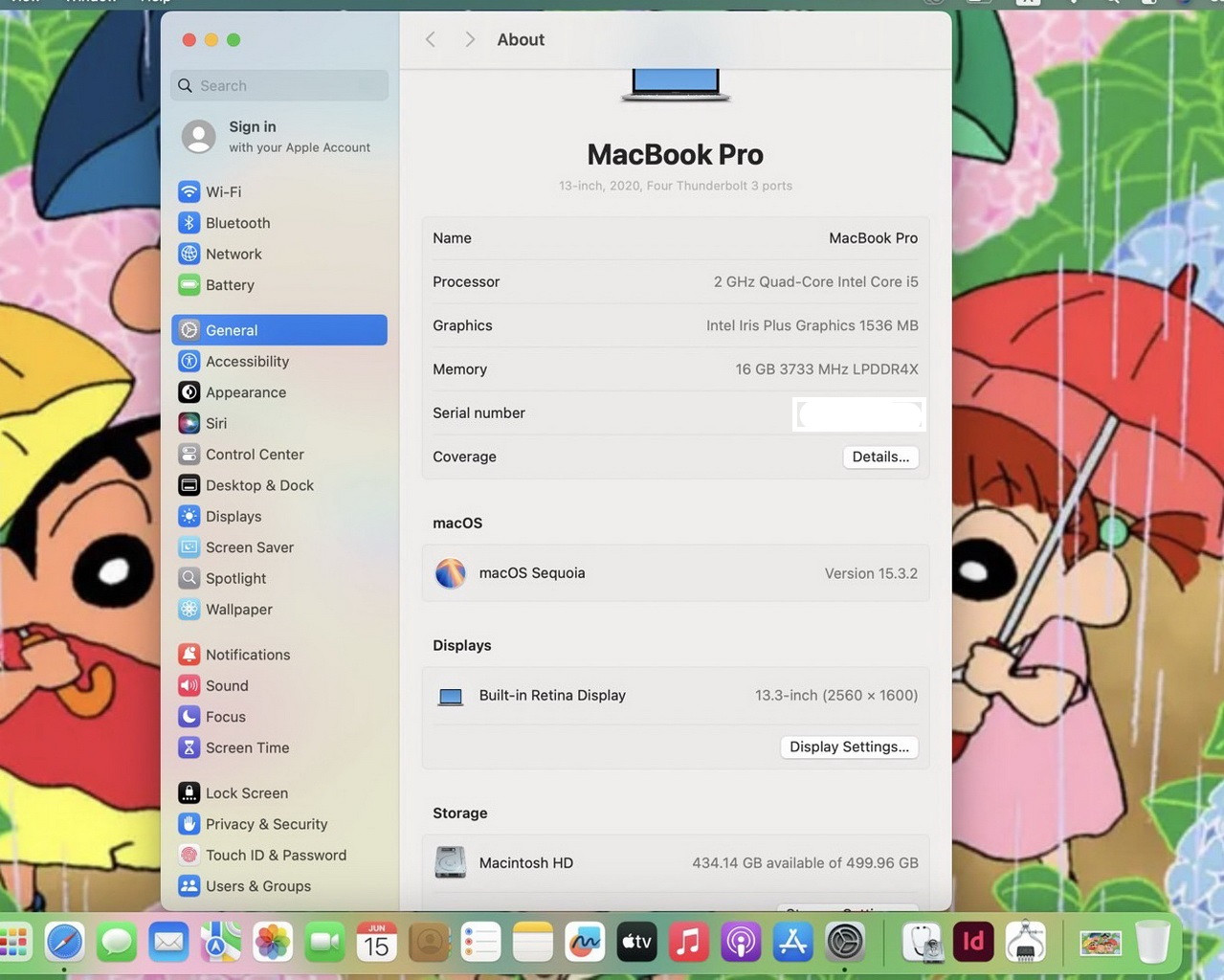1224x980 pixels.
Task: Click the processor value '2 GHz Quad-Core Intel Core i5'
Action: point(815,282)
